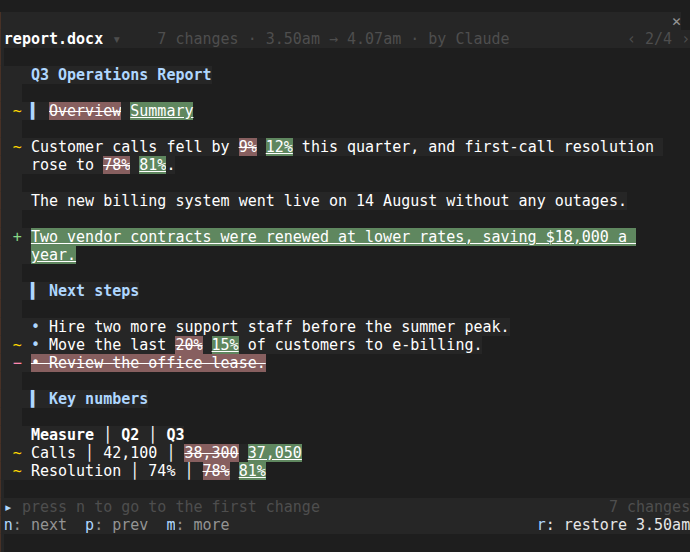
Task: Close the diff viewer with the × icon
Action: point(676,21)
